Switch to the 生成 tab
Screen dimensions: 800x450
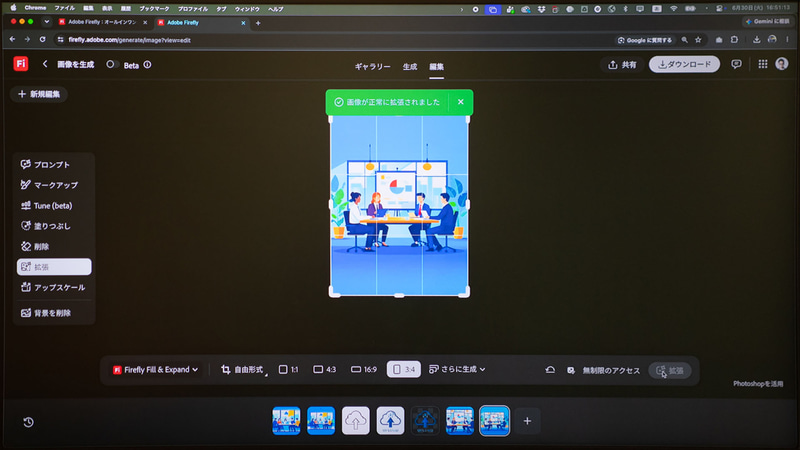tap(410, 66)
